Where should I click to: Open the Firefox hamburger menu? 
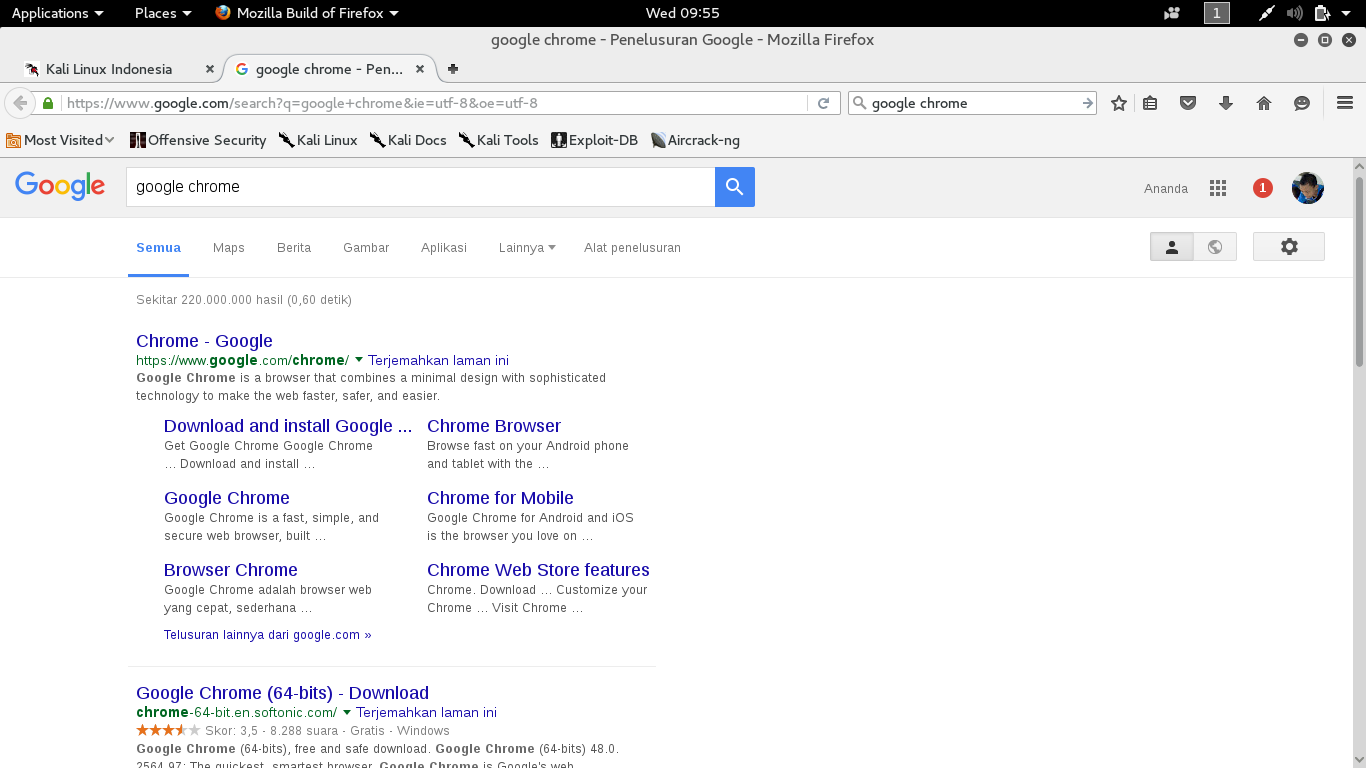(1344, 103)
